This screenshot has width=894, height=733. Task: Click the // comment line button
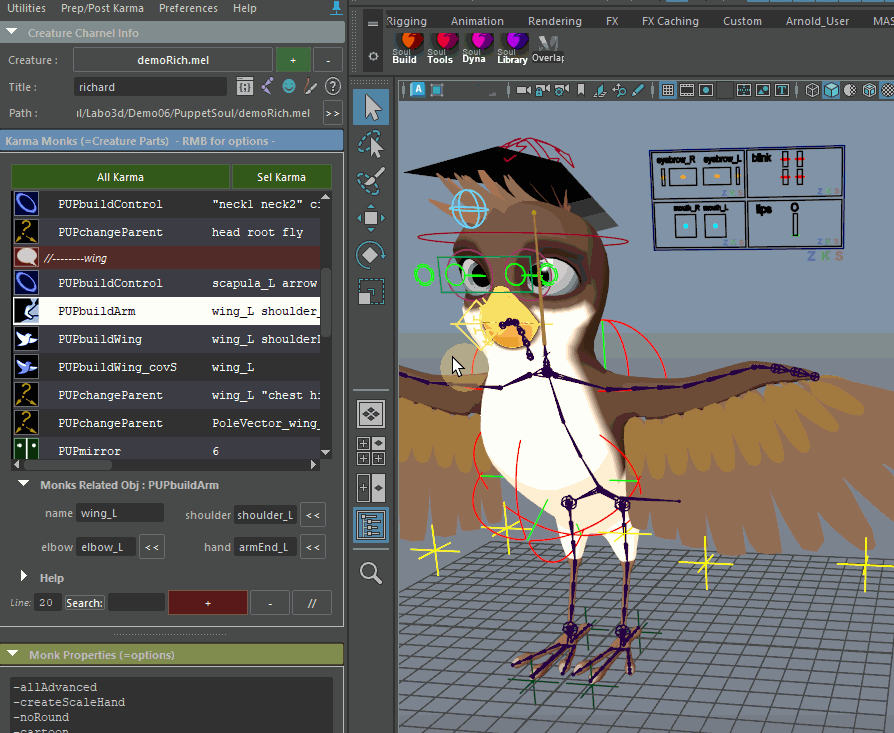pyautogui.click(x=312, y=602)
